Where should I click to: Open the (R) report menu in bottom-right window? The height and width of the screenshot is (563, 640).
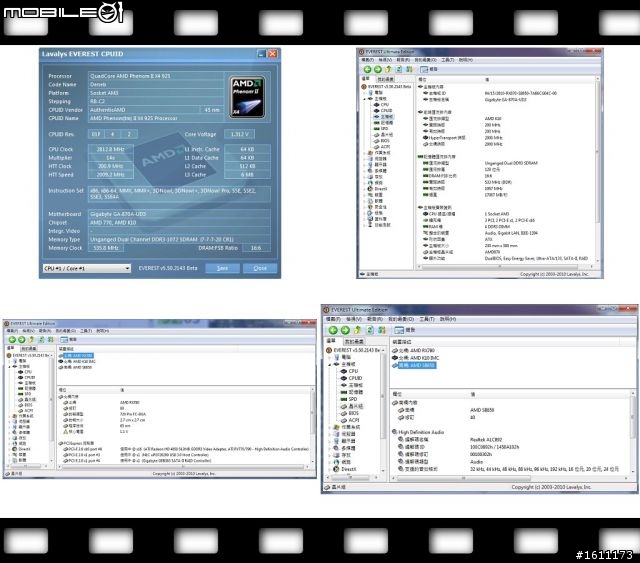(375, 319)
